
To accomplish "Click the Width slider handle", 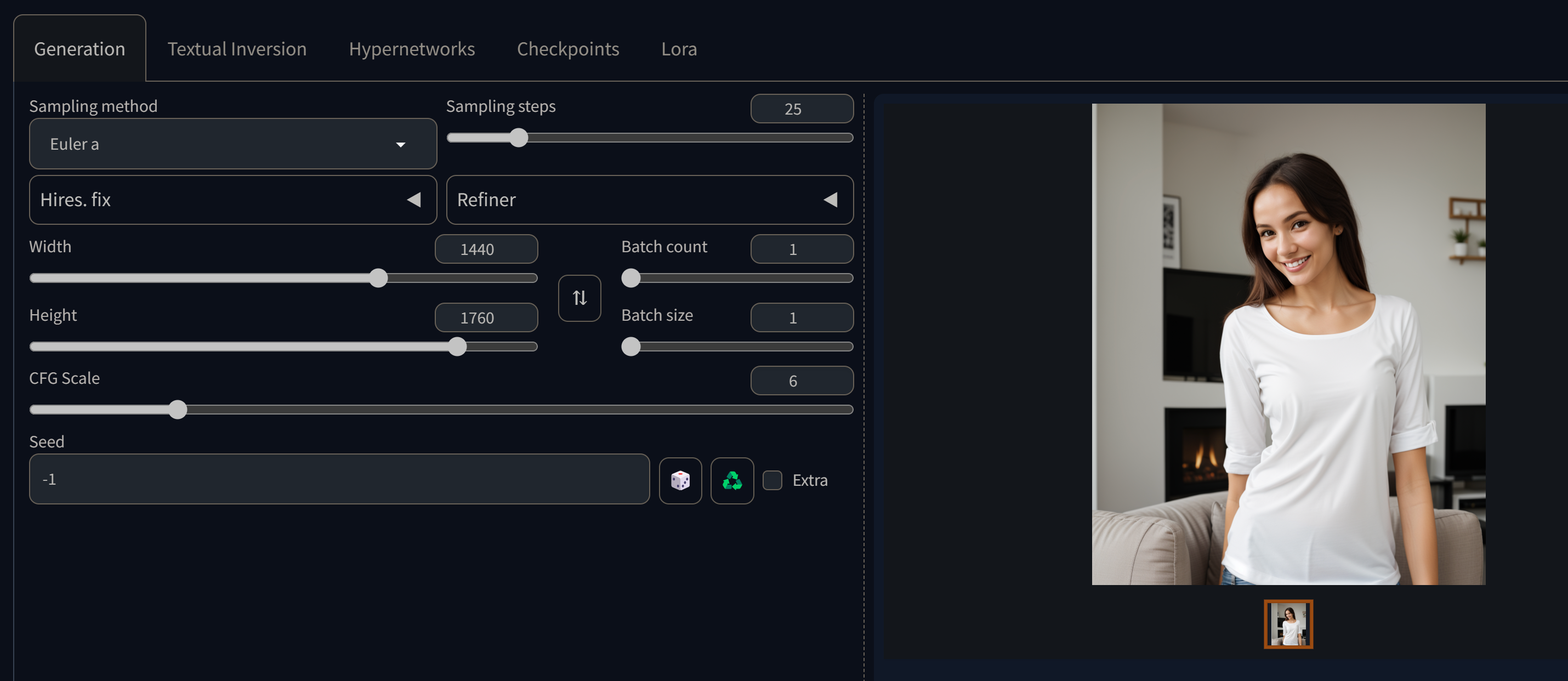I will [378, 278].
